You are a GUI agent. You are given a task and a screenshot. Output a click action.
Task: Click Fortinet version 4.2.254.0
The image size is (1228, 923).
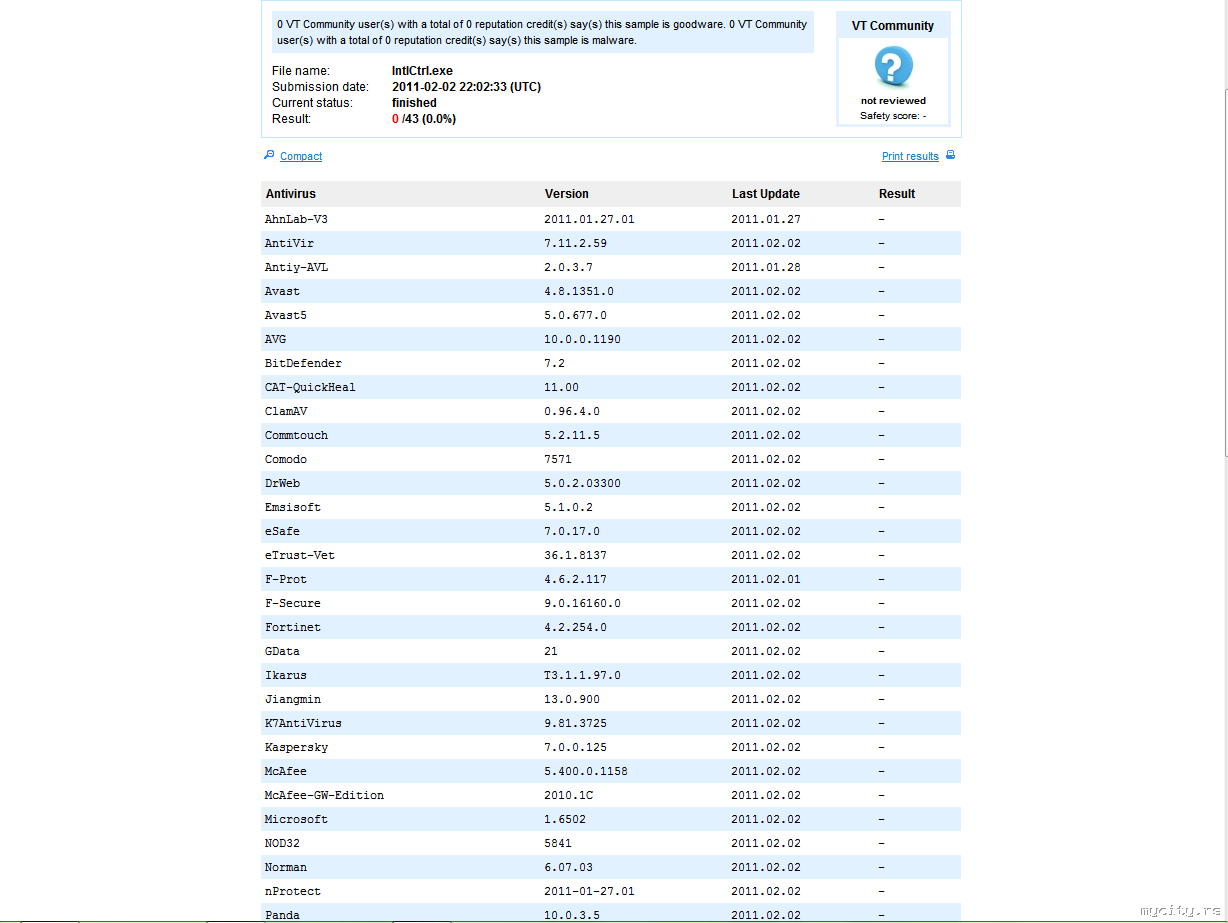575,627
